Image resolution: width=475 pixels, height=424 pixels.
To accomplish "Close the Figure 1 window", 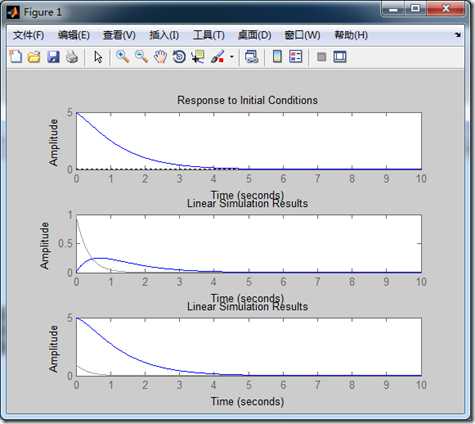I will [x=446, y=9].
